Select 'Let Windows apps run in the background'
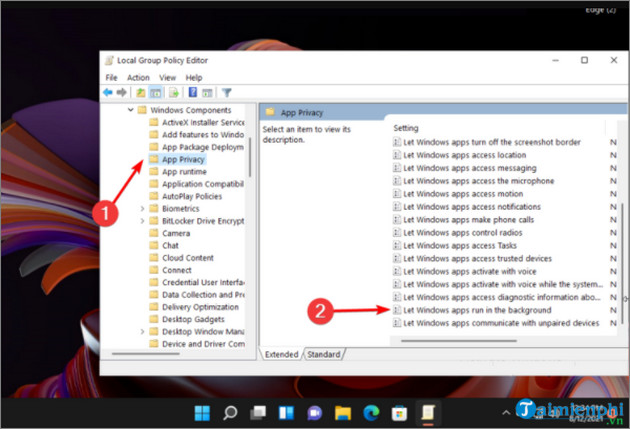Image resolution: width=630 pixels, height=429 pixels. pyautogui.click(x=477, y=310)
